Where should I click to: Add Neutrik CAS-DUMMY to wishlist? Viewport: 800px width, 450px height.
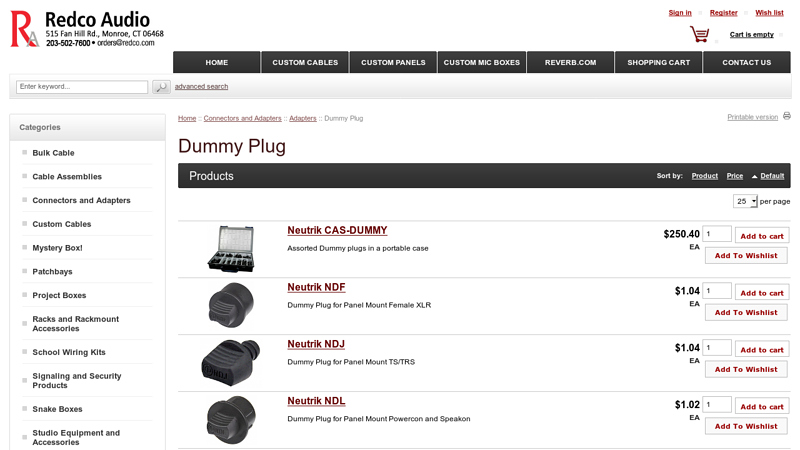pyautogui.click(x=746, y=256)
